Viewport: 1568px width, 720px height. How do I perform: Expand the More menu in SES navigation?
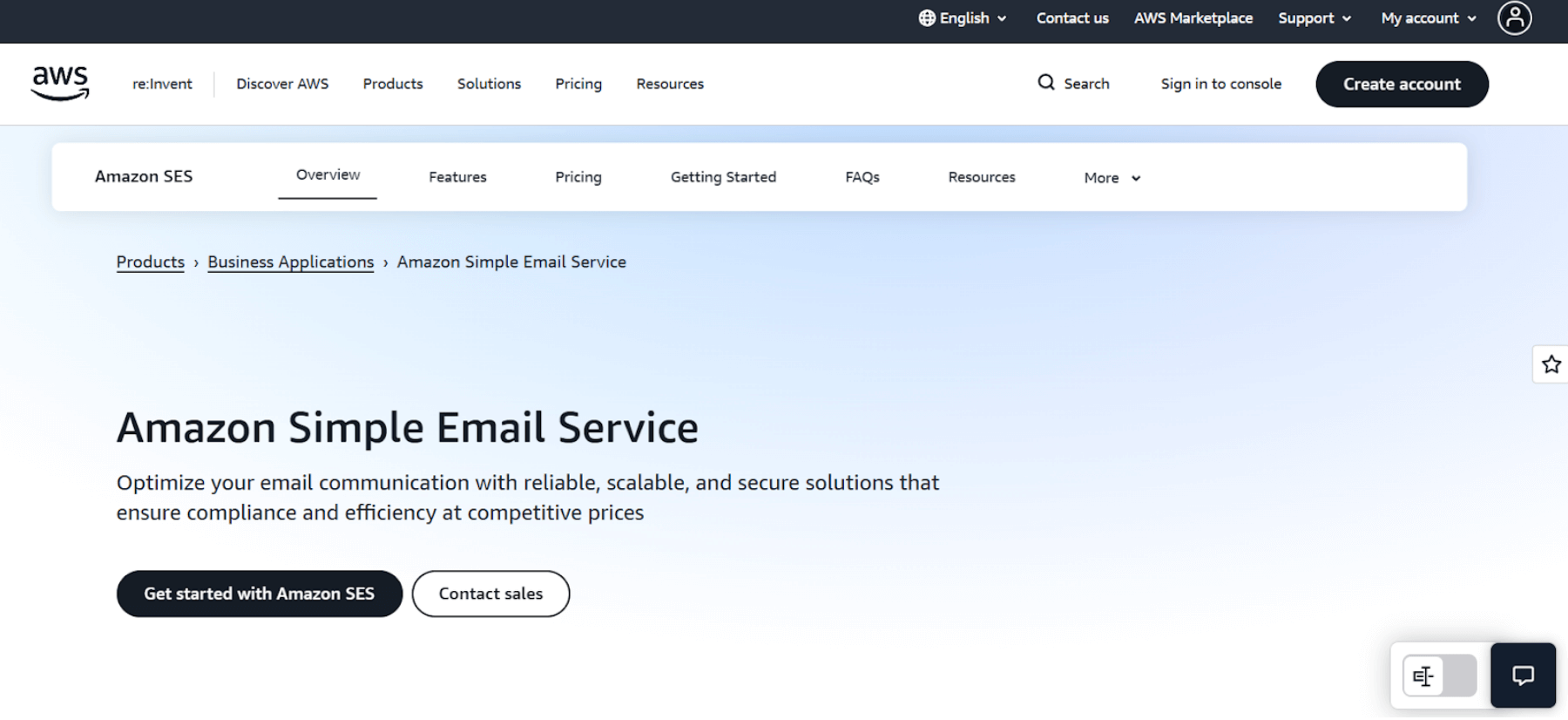1112,178
